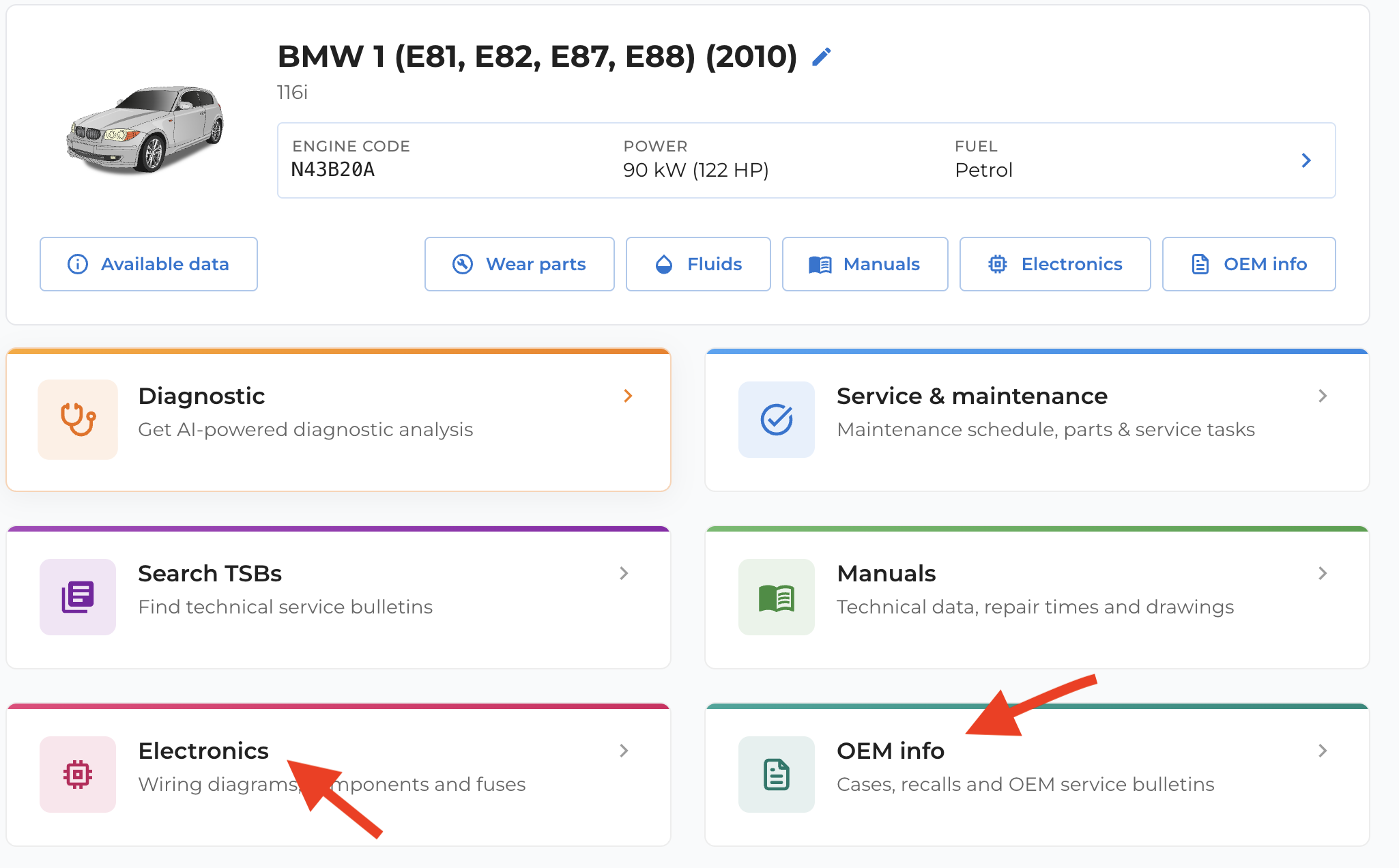Image resolution: width=1399 pixels, height=868 pixels.
Task: Click the BMW 1 series car thumbnail
Action: pyautogui.click(x=145, y=128)
